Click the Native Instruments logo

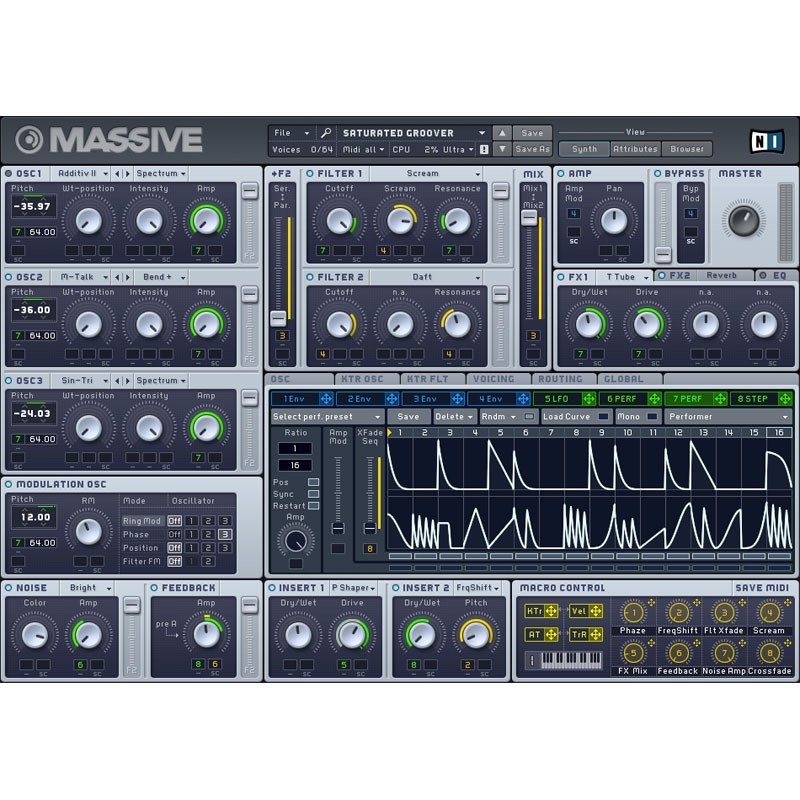(766, 140)
